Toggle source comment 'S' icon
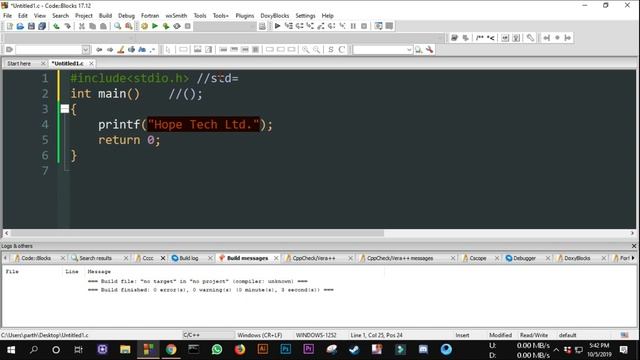The image size is (640, 360). click(331, 50)
